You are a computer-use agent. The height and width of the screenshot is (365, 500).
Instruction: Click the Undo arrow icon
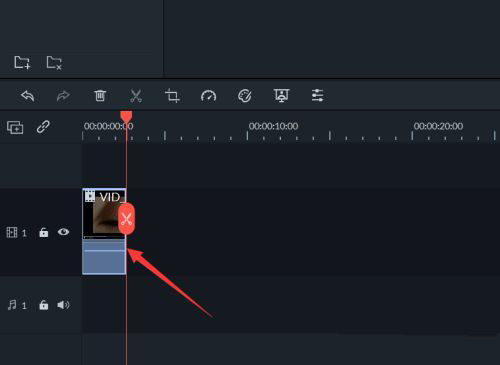point(28,96)
